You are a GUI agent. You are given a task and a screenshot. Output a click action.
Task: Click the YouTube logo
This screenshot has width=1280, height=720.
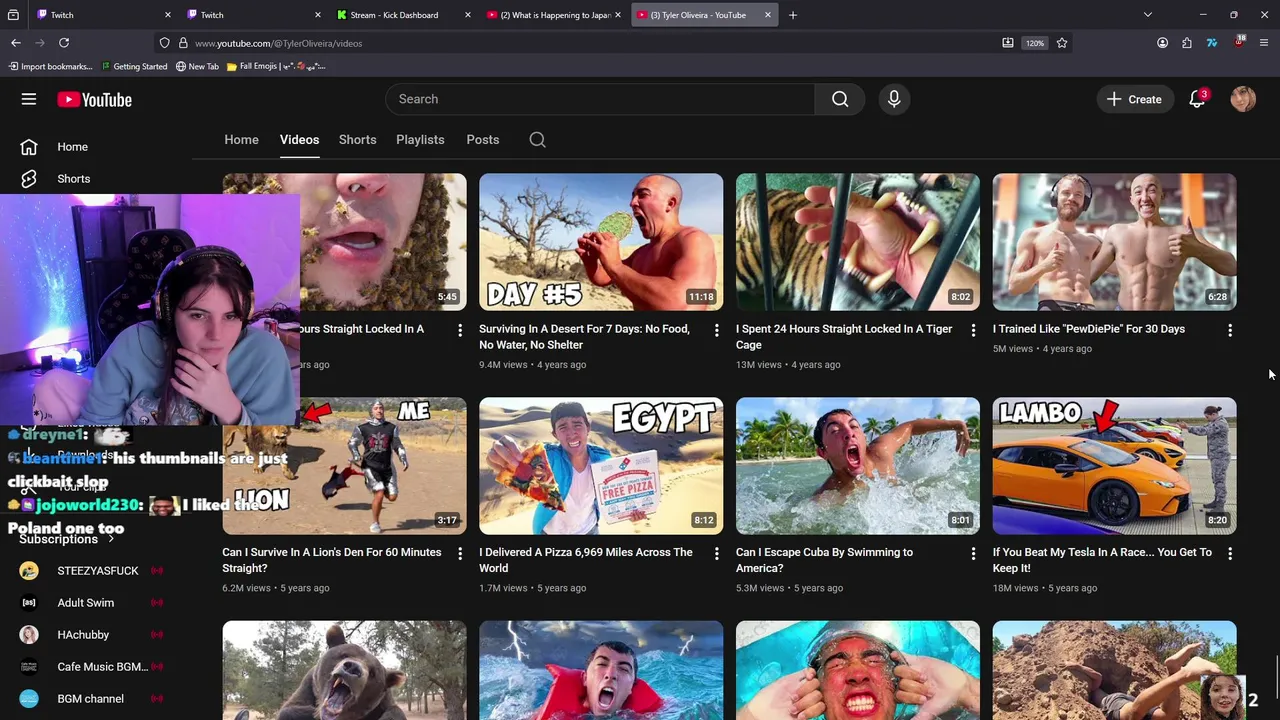coord(94,99)
